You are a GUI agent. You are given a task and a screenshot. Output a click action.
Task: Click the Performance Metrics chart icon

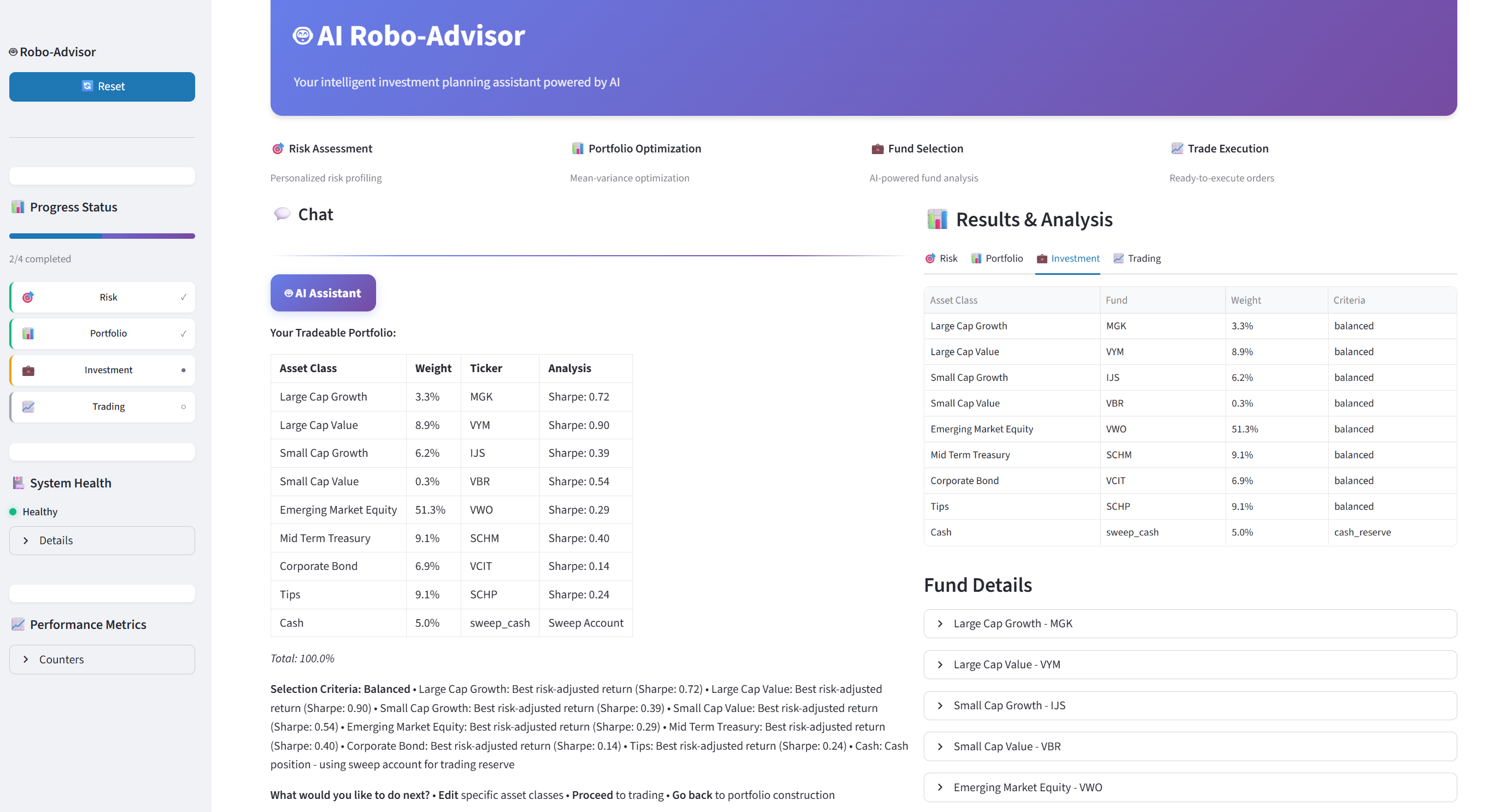point(18,624)
